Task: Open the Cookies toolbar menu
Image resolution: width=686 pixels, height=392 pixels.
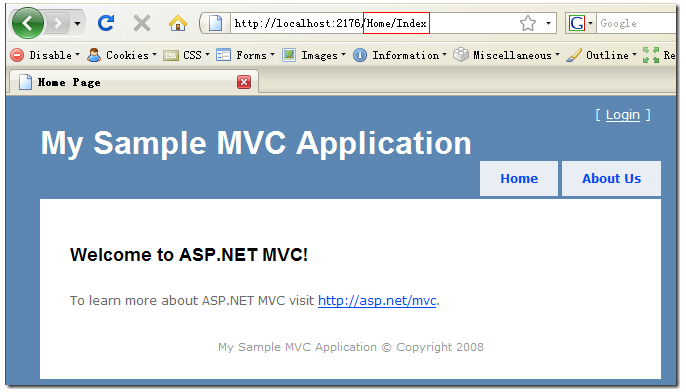Action: click(122, 55)
